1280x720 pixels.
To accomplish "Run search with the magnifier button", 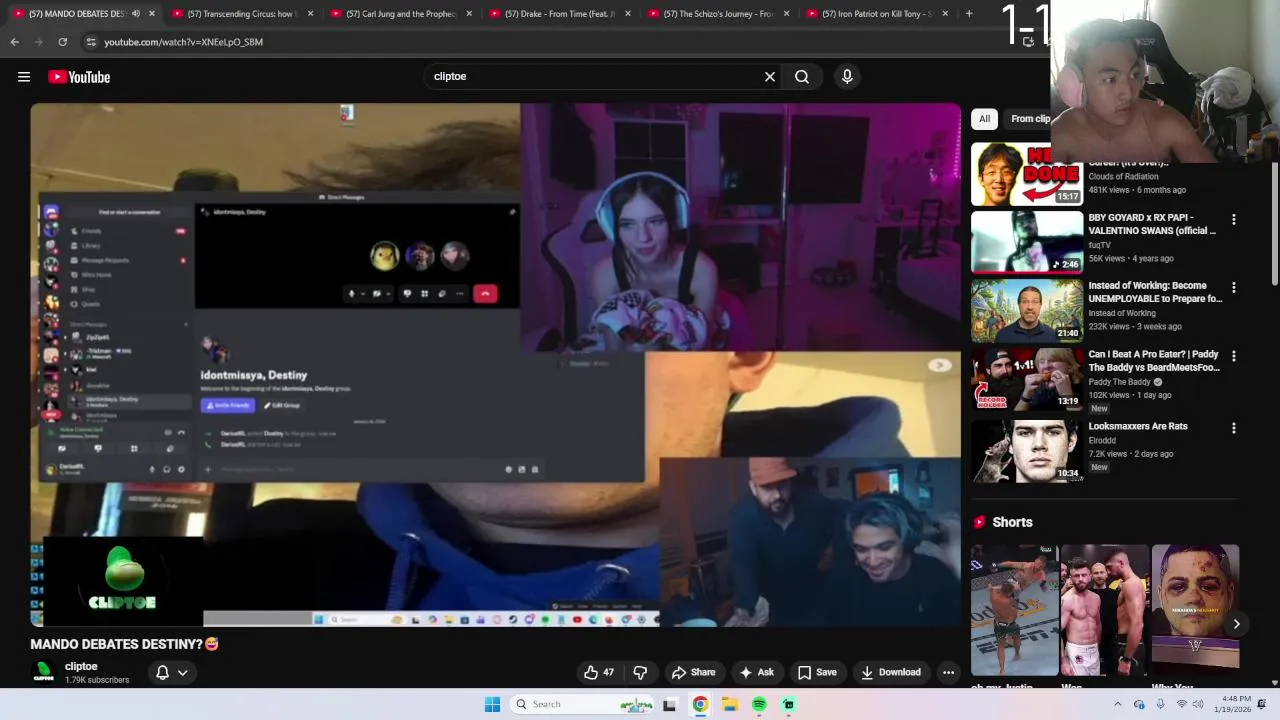I will 802,76.
